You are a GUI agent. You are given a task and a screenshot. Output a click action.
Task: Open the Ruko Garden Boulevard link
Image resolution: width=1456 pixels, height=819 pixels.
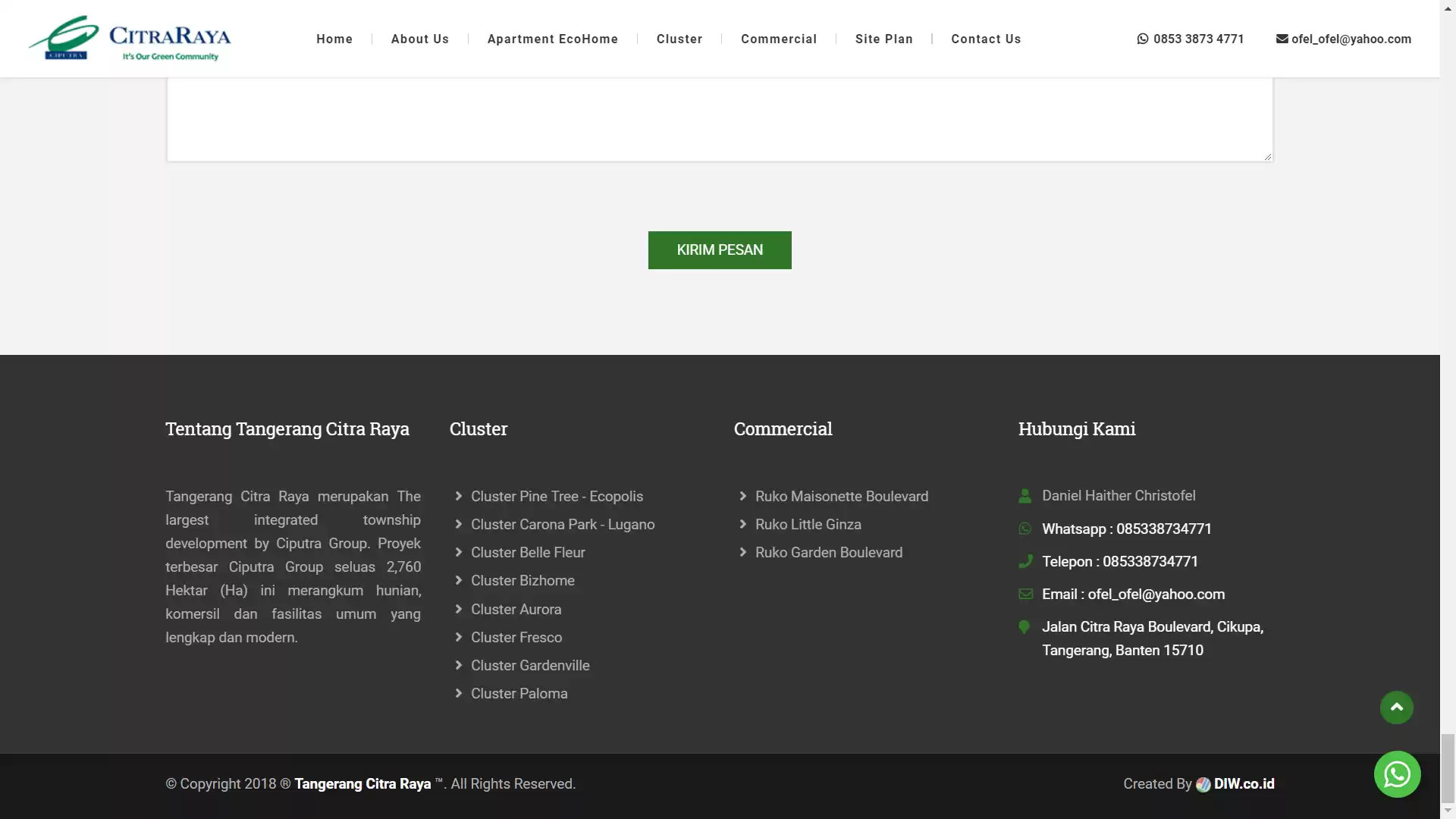(829, 552)
